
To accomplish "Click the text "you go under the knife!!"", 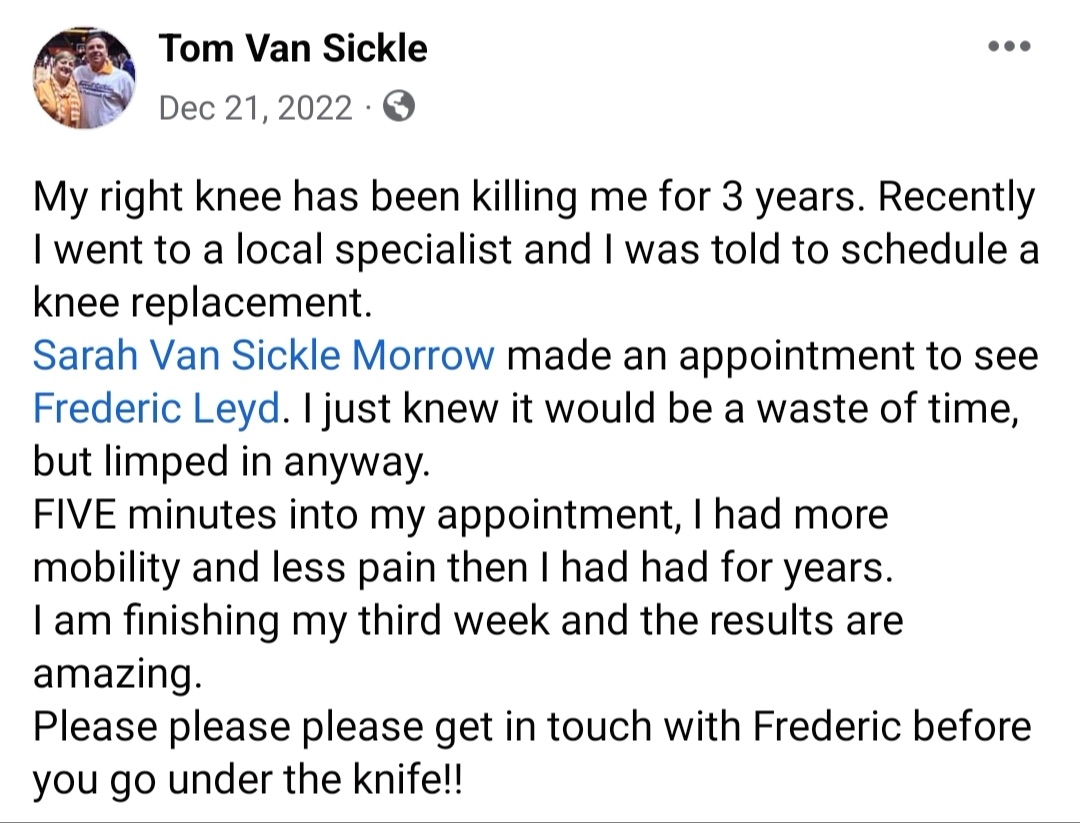I will coord(249,779).
